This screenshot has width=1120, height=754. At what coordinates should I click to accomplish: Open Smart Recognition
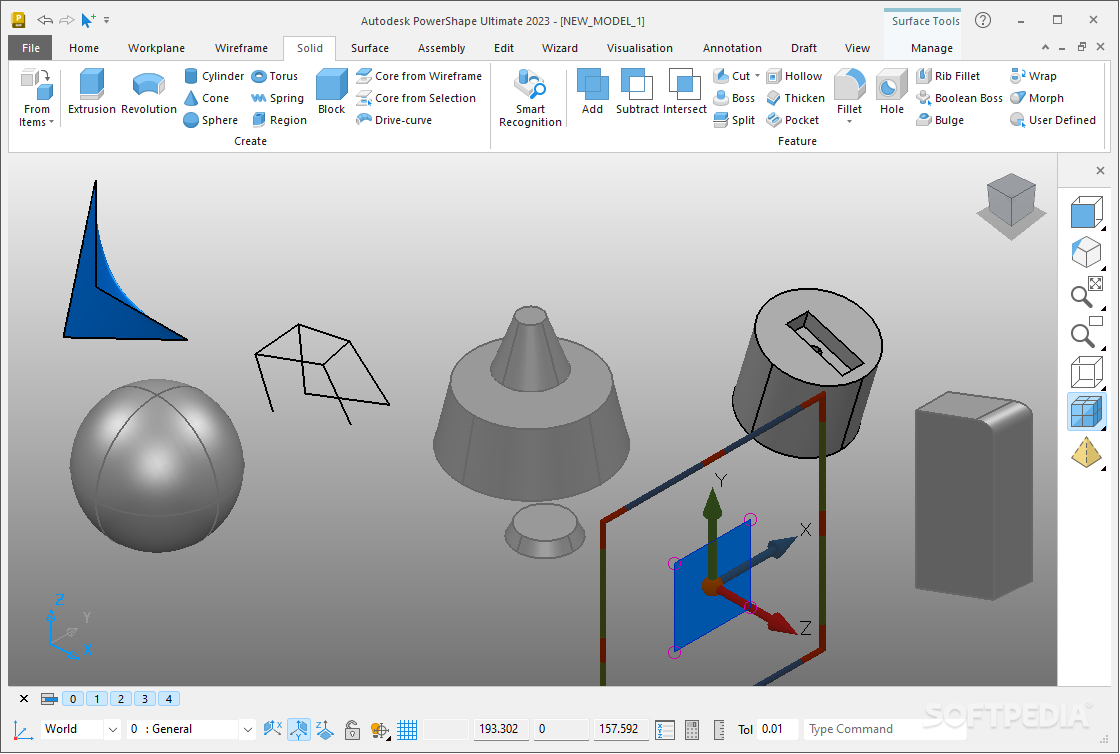coord(530,98)
